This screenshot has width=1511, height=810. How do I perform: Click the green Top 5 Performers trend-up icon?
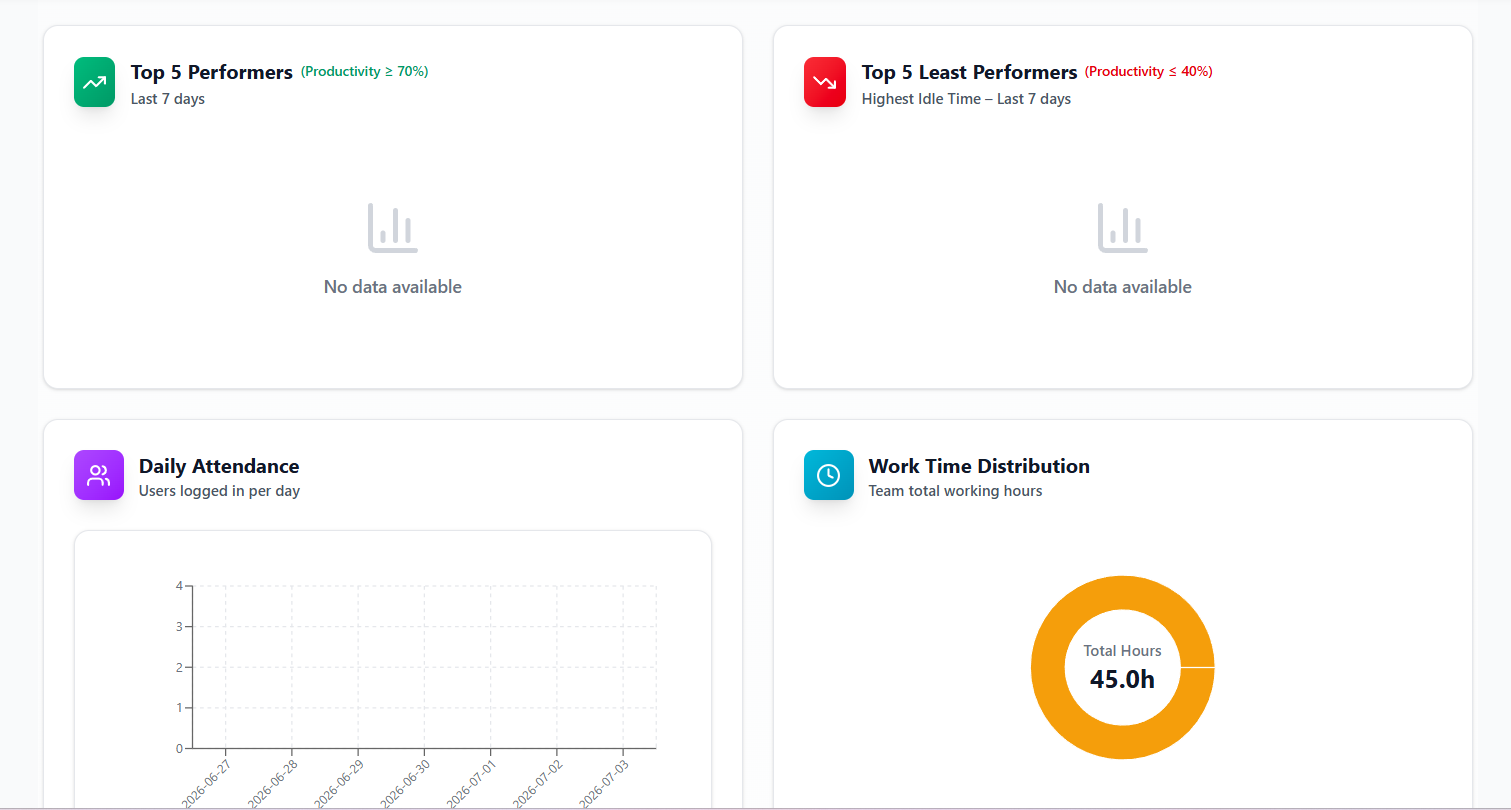tap(95, 82)
